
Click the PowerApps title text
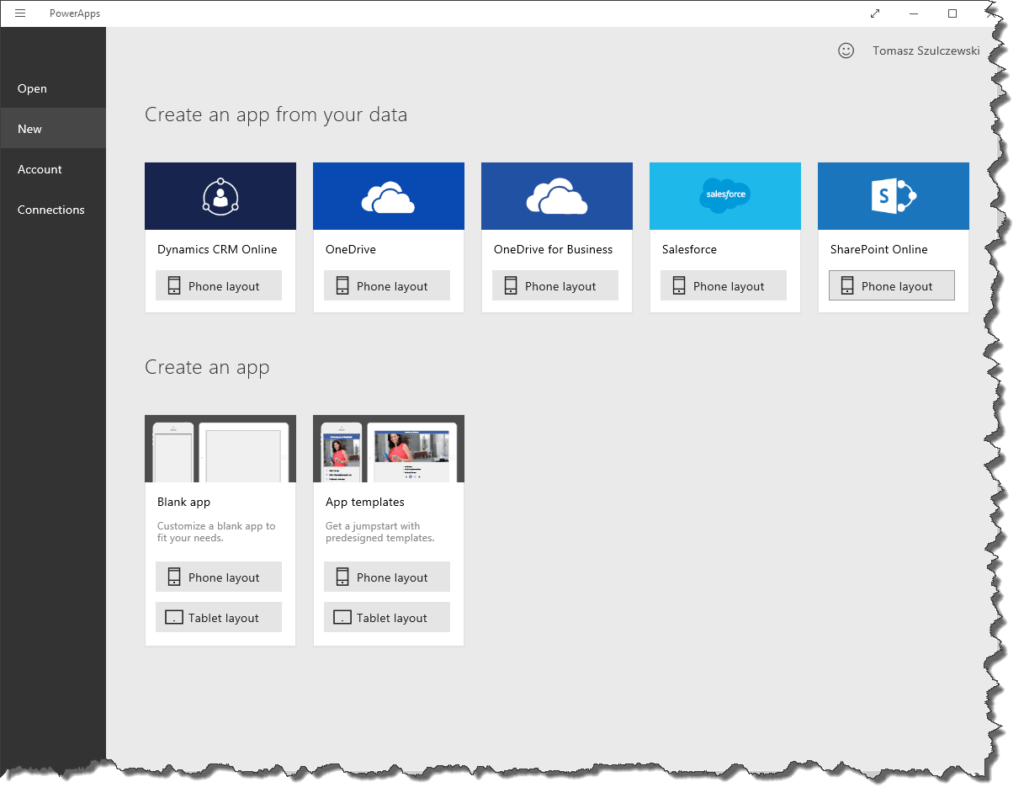coord(74,14)
